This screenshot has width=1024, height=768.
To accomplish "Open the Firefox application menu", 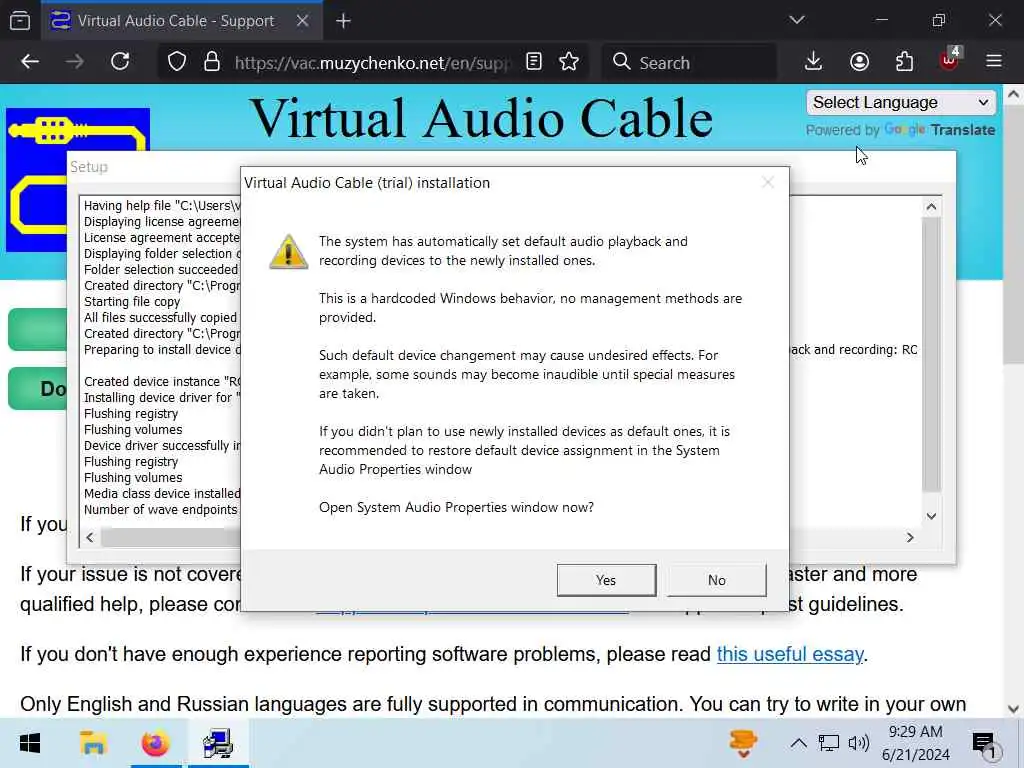I will coord(994,62).
